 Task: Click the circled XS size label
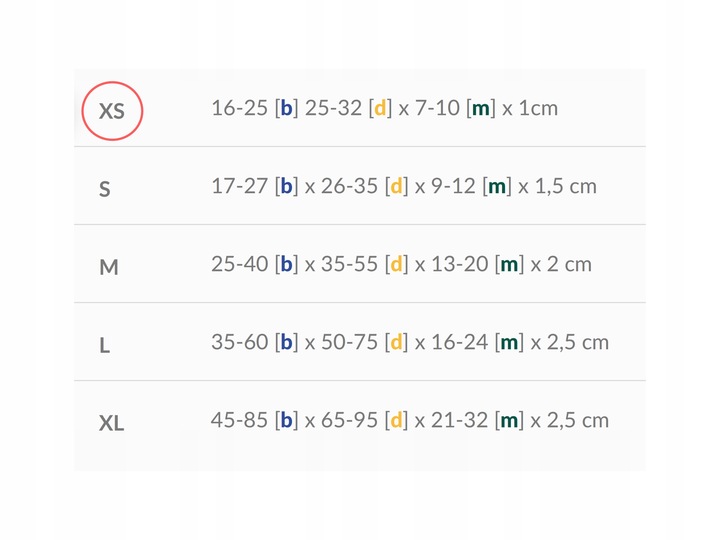(112, 109)
